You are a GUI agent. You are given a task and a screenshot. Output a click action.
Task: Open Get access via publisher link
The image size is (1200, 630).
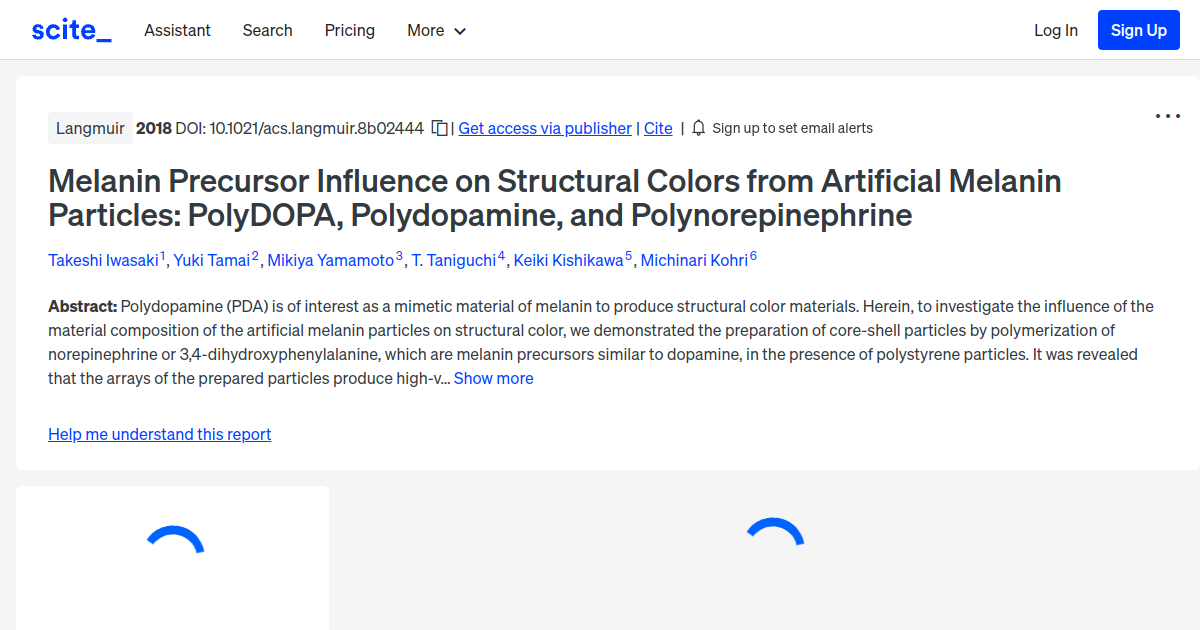click(544, 128)
